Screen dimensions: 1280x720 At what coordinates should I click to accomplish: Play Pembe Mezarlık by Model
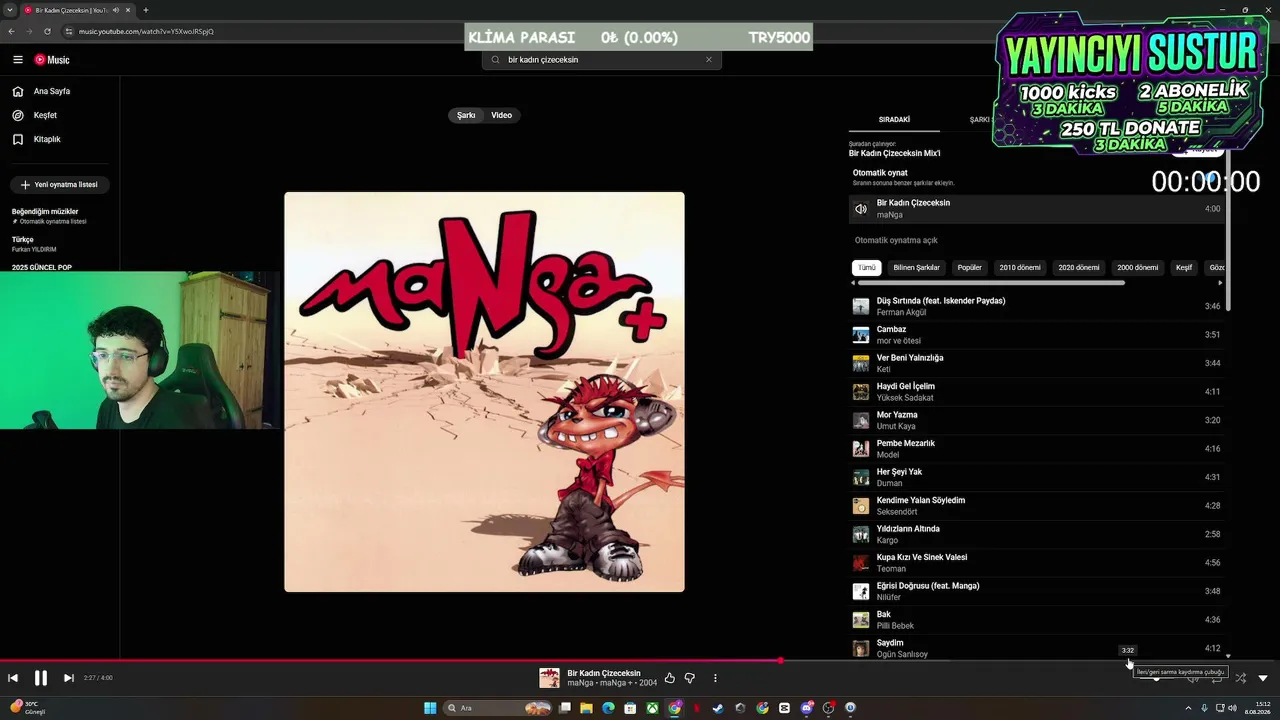(x=1036, y=449)
